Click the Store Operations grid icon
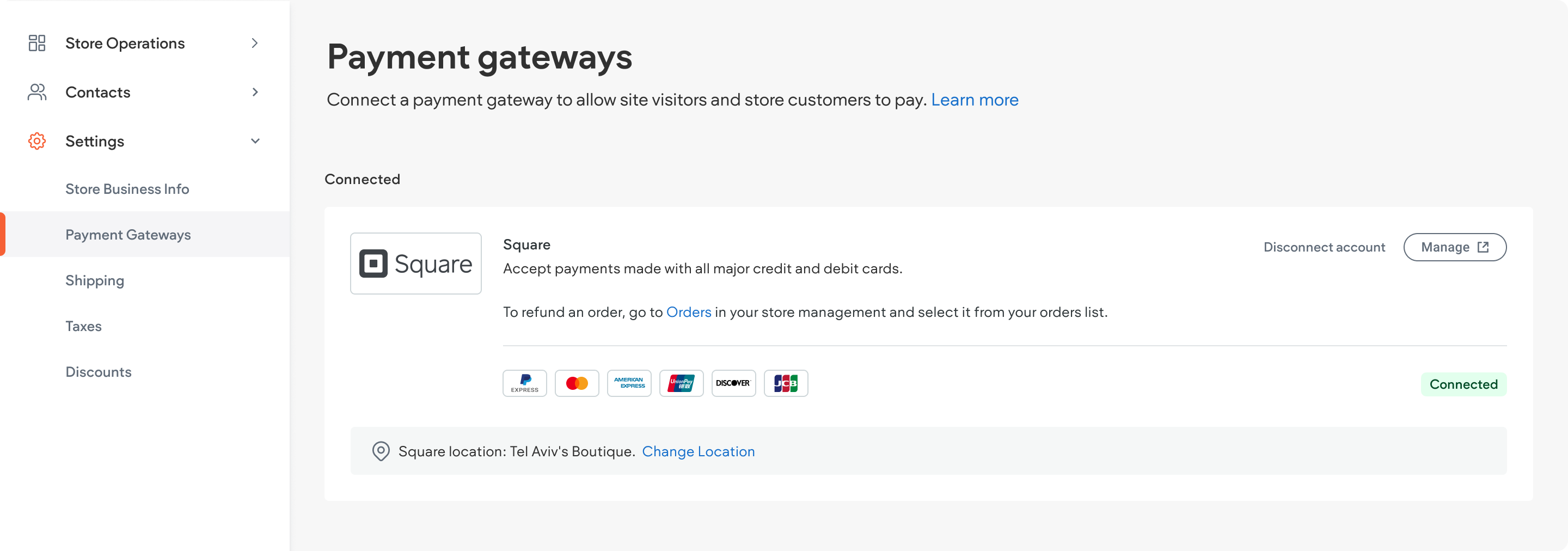1568x551 pixels. pos(36,42)
